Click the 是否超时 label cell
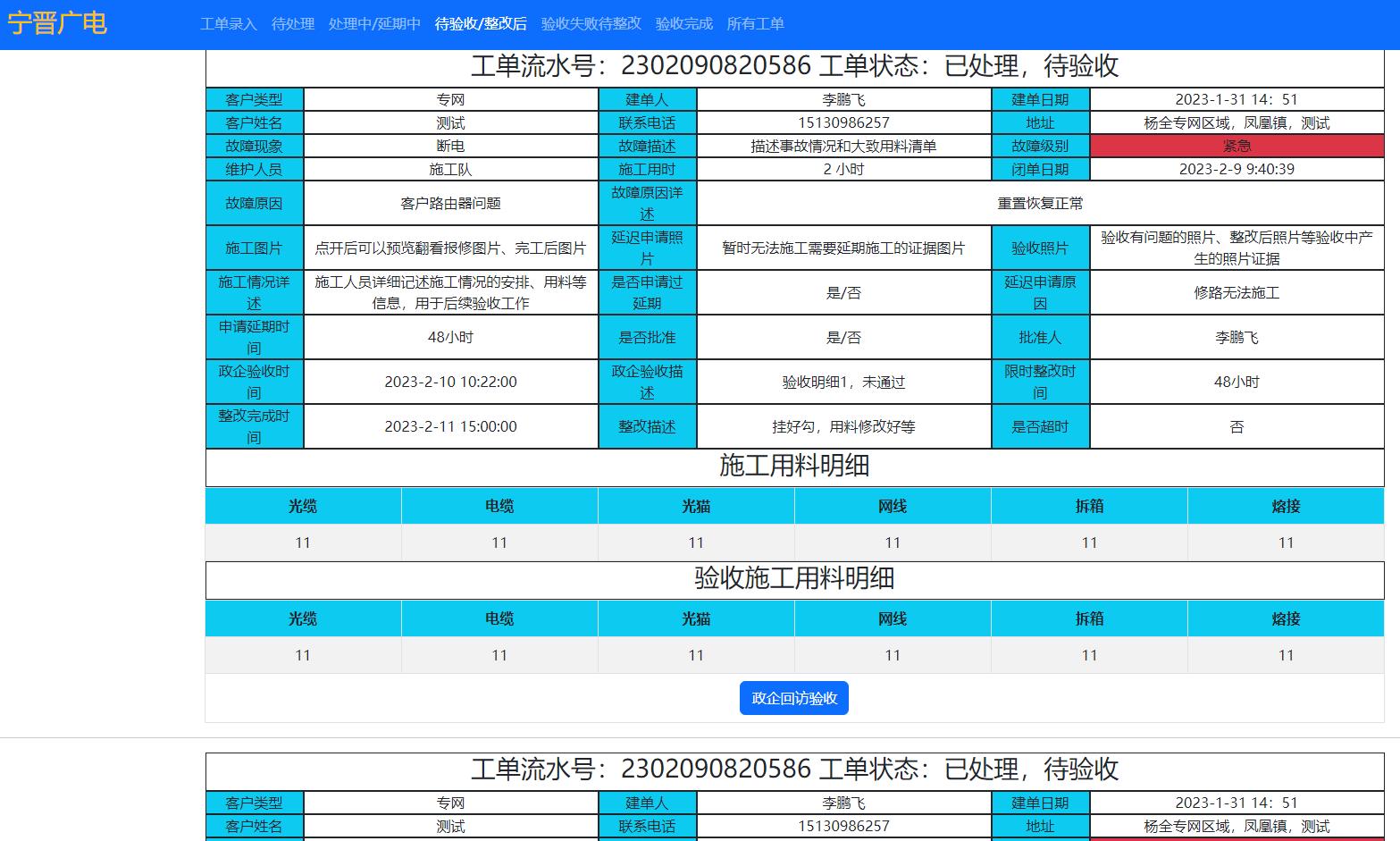 1041,426
